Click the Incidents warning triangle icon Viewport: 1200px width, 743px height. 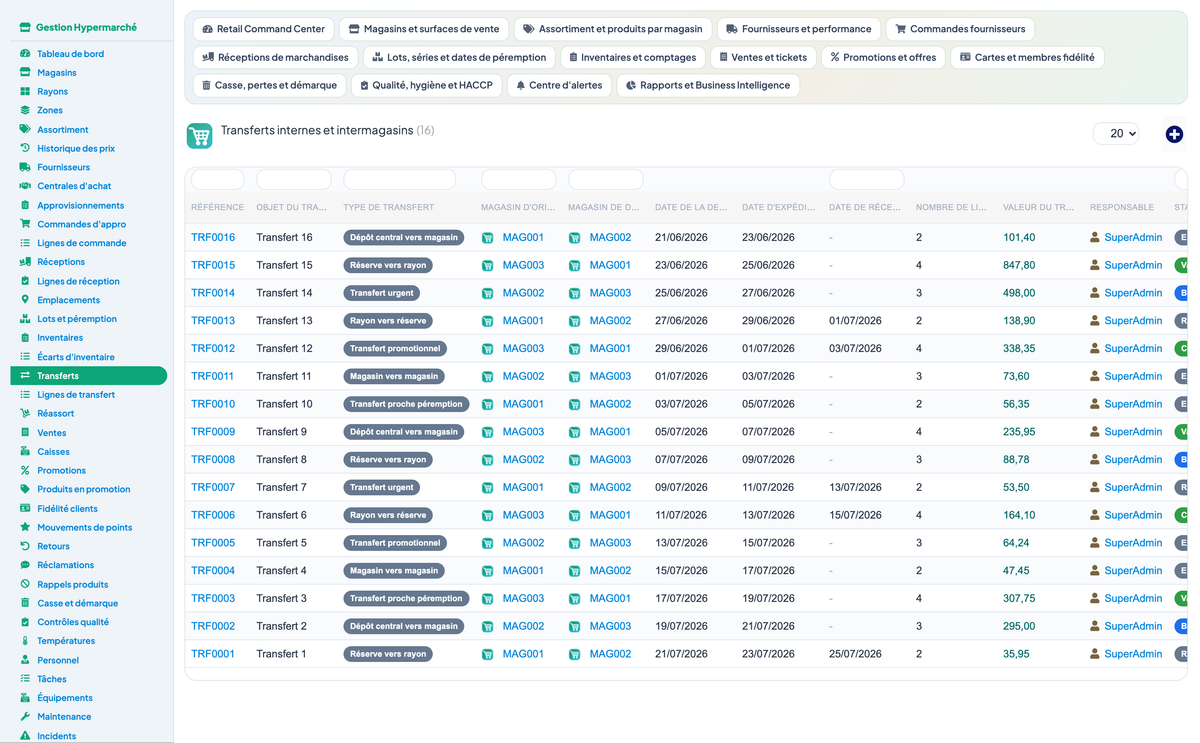(x=25, y=735)
